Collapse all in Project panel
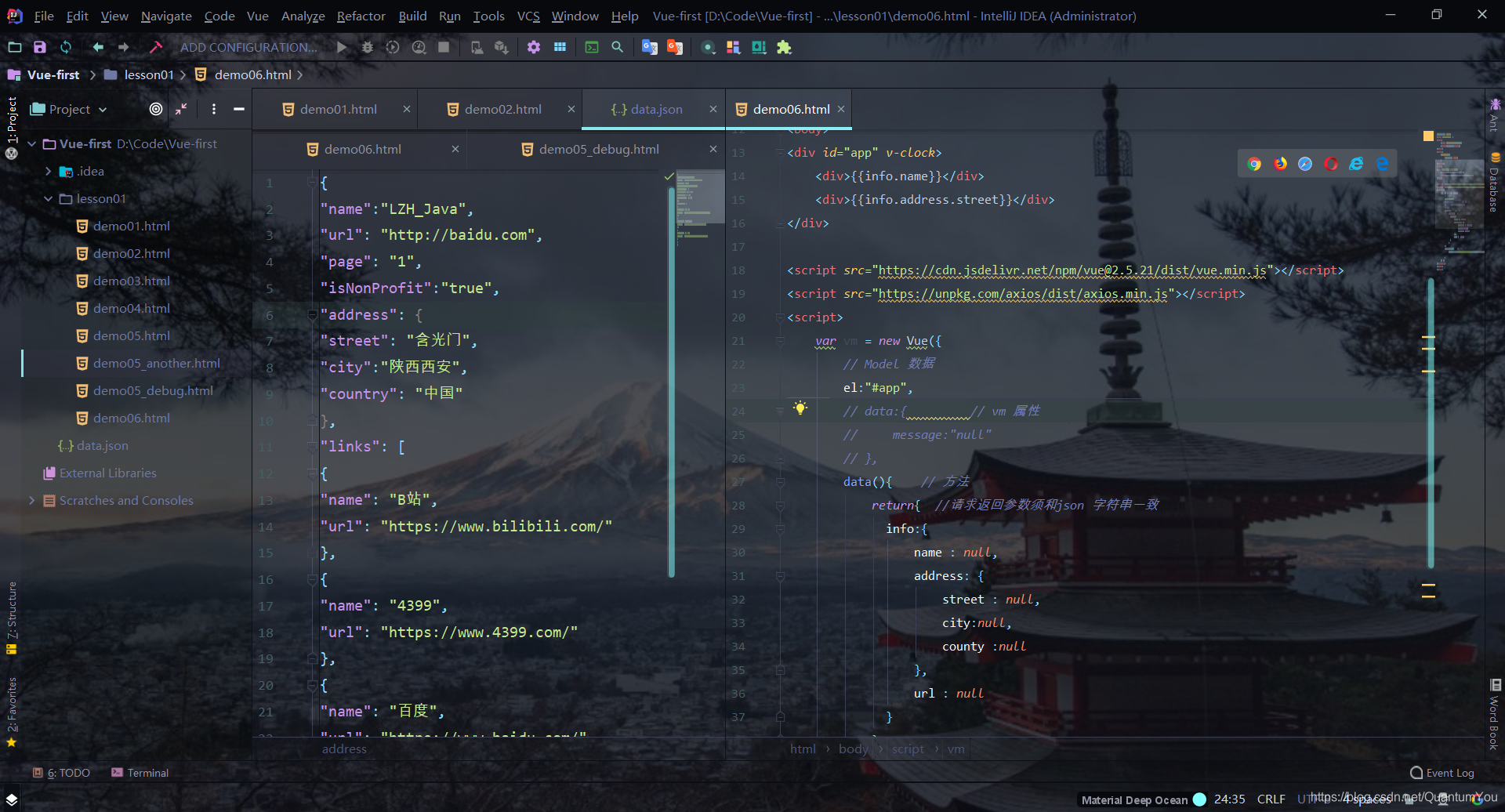Screen dimensions: 1505x812 [181, 109]
